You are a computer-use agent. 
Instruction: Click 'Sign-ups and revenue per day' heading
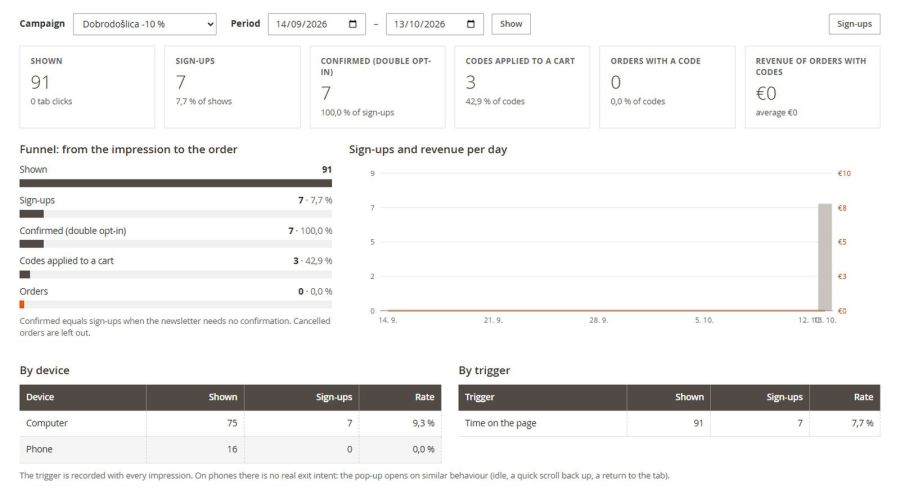pos(428,150)
